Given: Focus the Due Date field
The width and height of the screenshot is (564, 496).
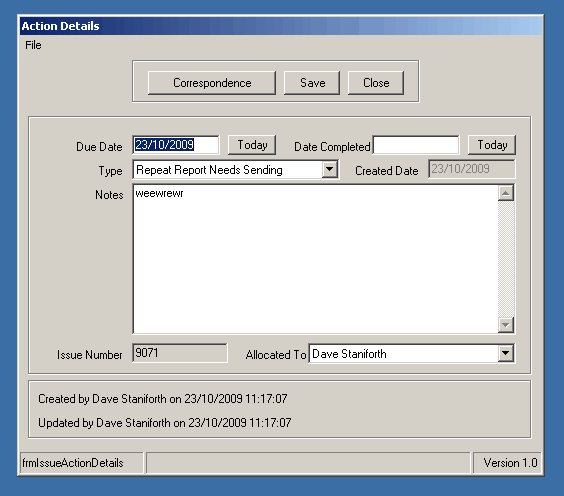Looking at the screenshot, I should click(x=176, y=145).
